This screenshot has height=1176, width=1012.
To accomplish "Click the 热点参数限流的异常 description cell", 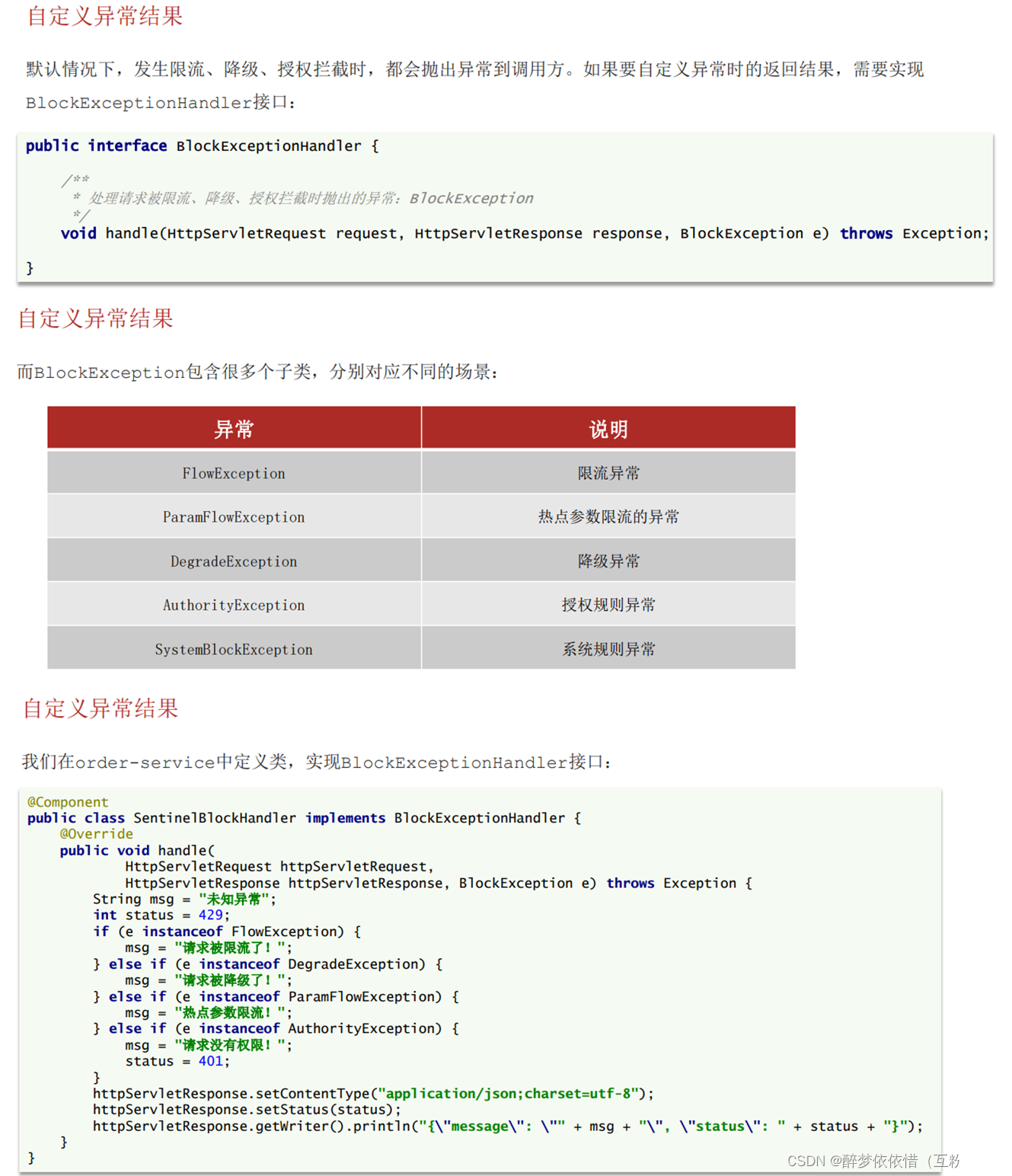I will [608, 517].
